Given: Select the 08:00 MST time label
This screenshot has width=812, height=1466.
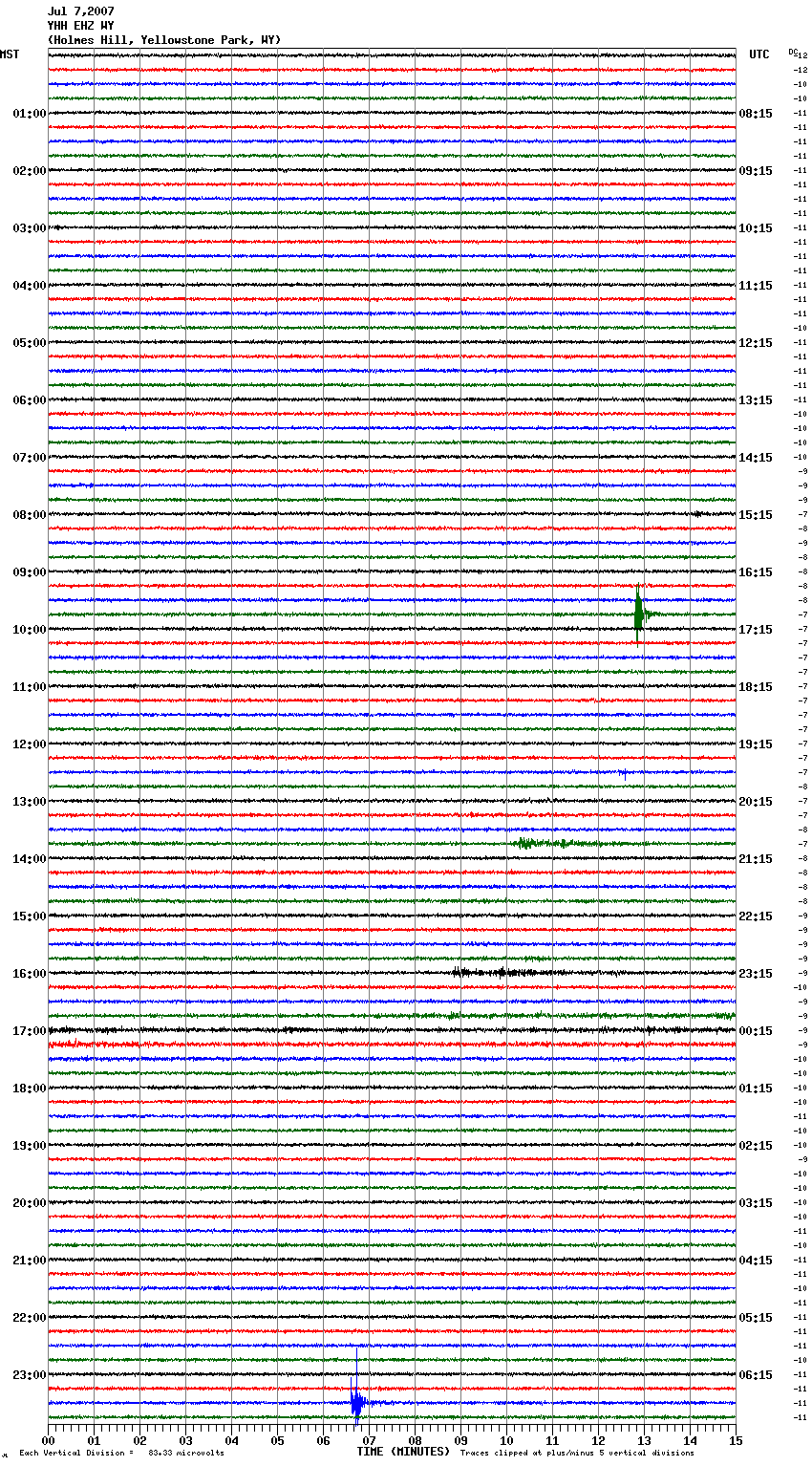Looking at the screenshot, I should (30, 515).
